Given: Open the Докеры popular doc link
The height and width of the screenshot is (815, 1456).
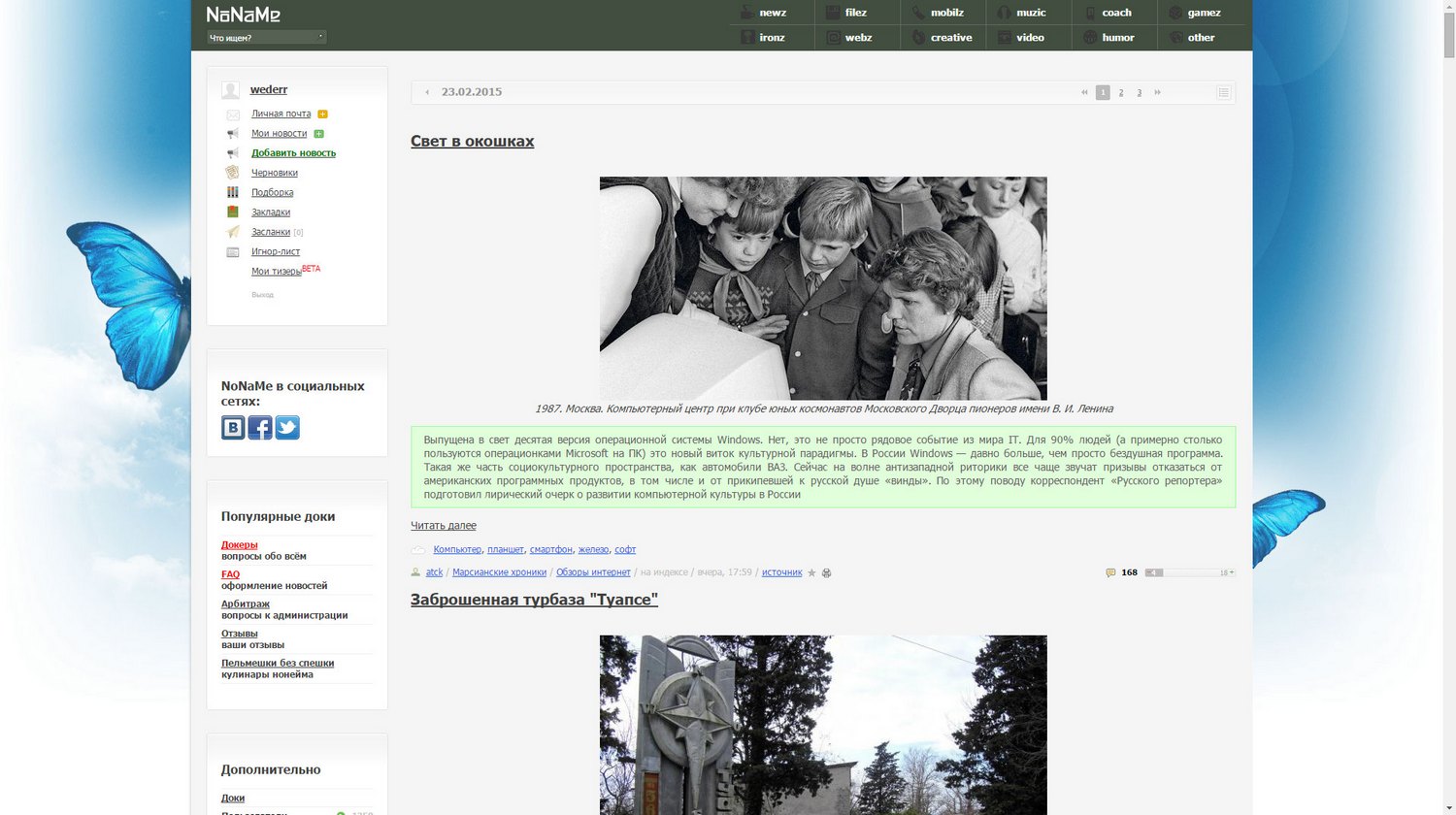Looking at the screenshot, I should 240,545.
